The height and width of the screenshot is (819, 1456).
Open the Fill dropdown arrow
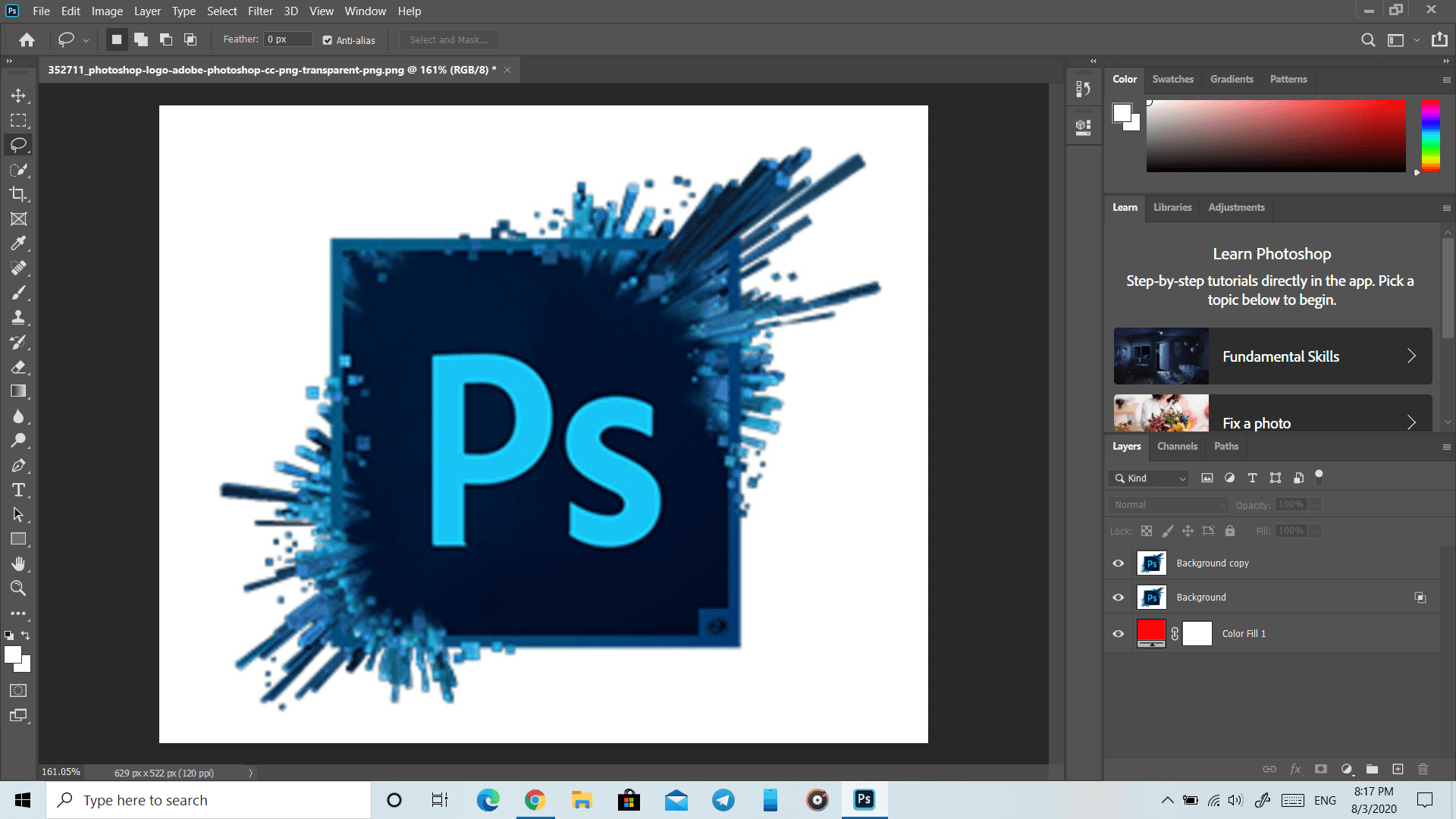click(x=1316, y=531)
